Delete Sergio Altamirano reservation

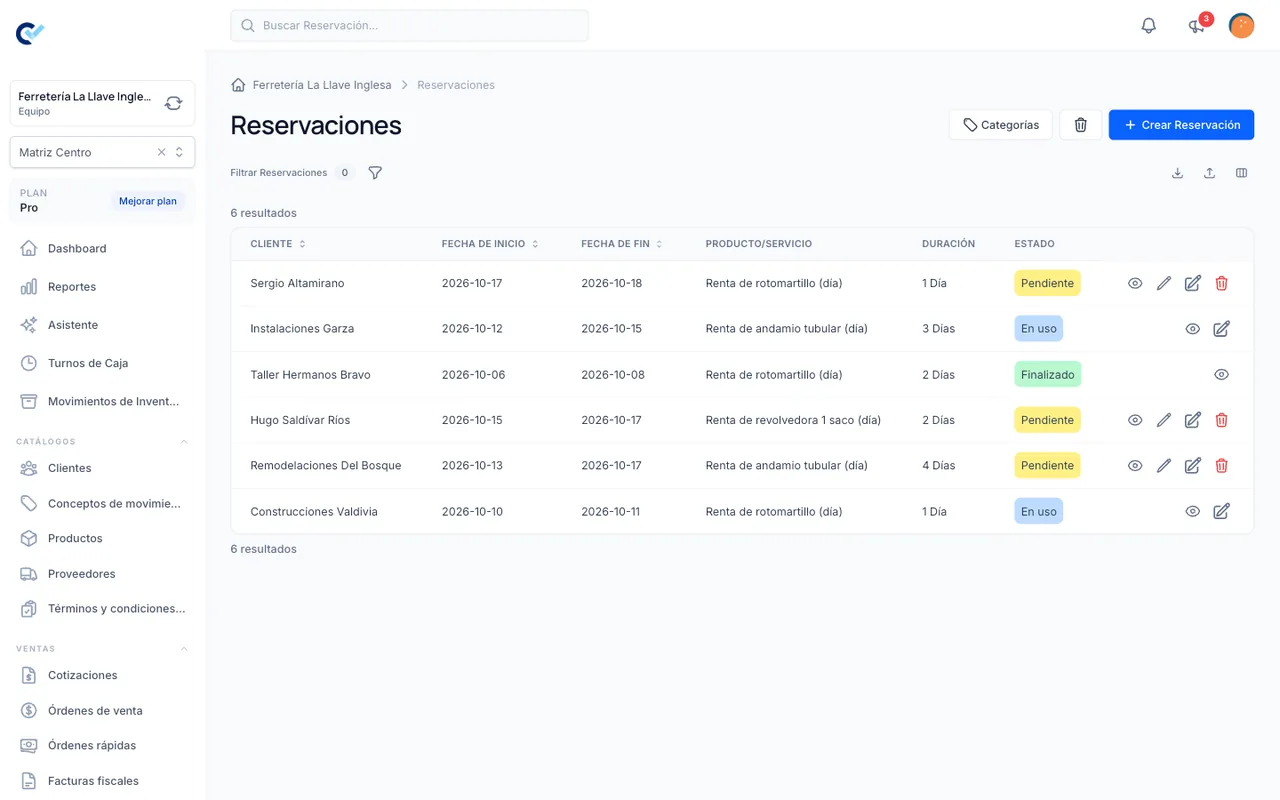pos(1221,283)
